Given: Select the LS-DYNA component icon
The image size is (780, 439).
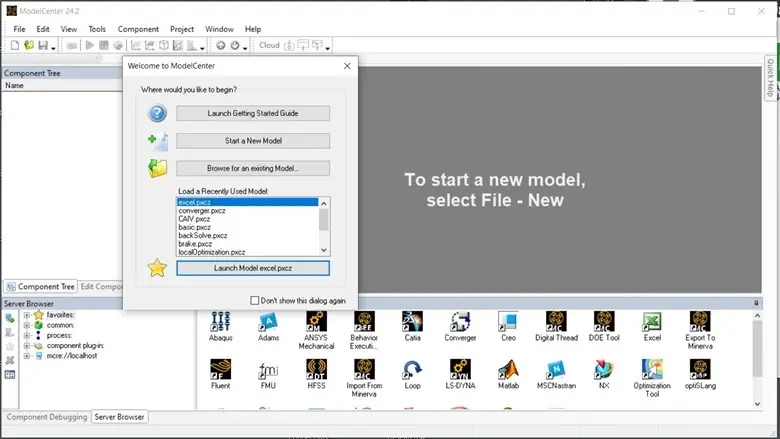Looking at the screenshot, I should point(460,369).
